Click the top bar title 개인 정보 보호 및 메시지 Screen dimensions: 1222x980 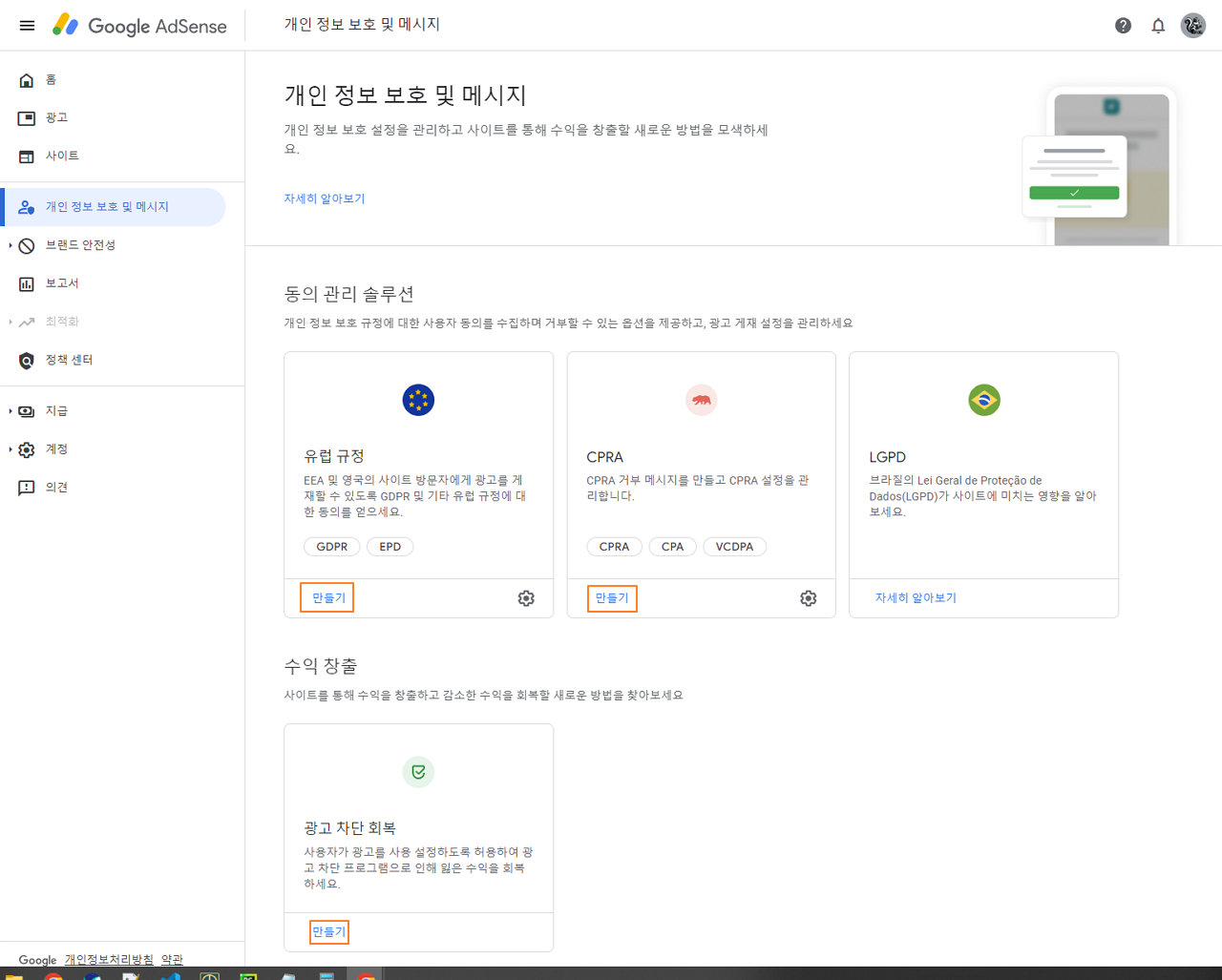tap(362, 25)
